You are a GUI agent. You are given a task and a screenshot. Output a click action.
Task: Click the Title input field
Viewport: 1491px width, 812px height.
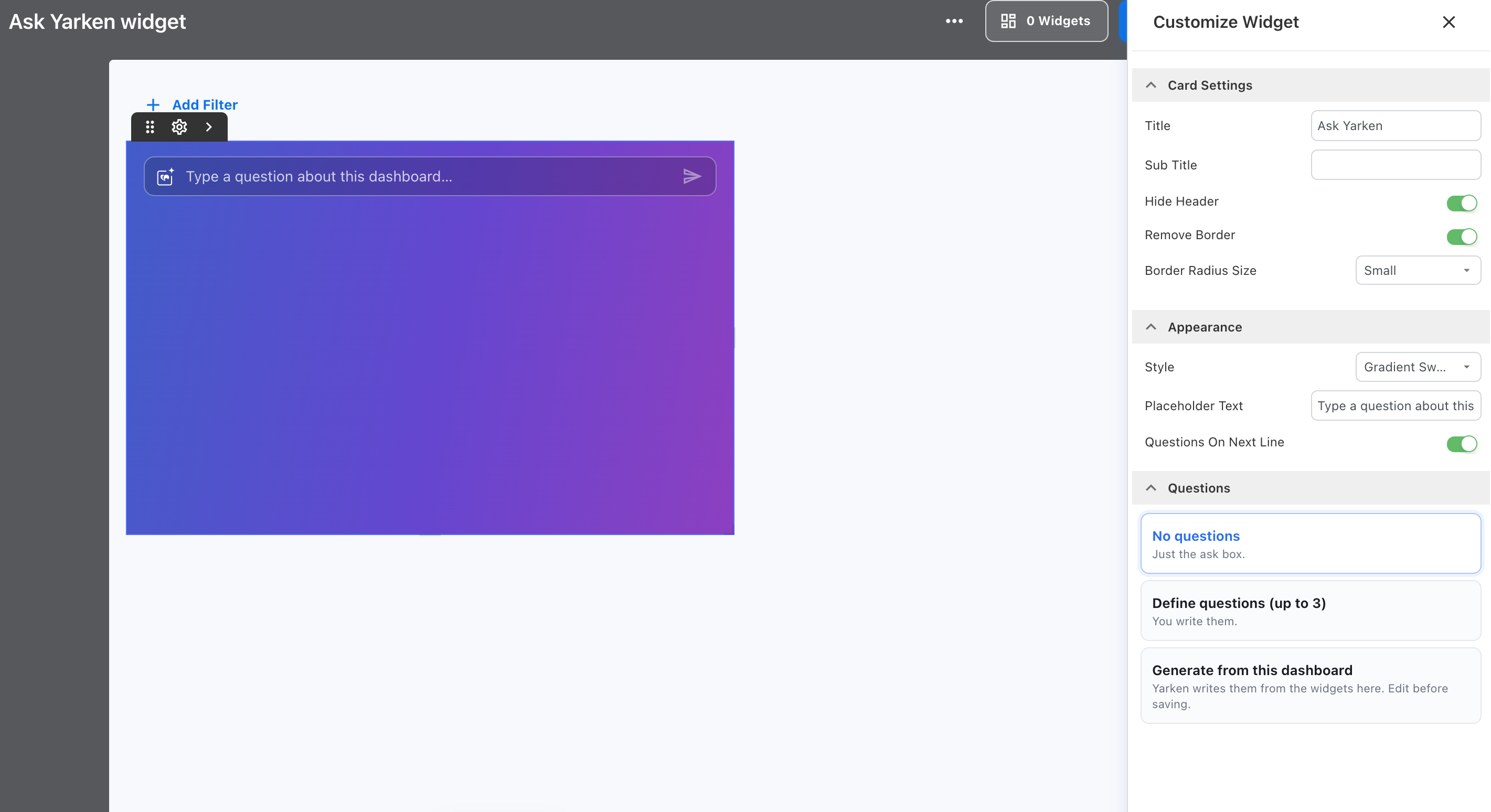(x=1396, y=125)
